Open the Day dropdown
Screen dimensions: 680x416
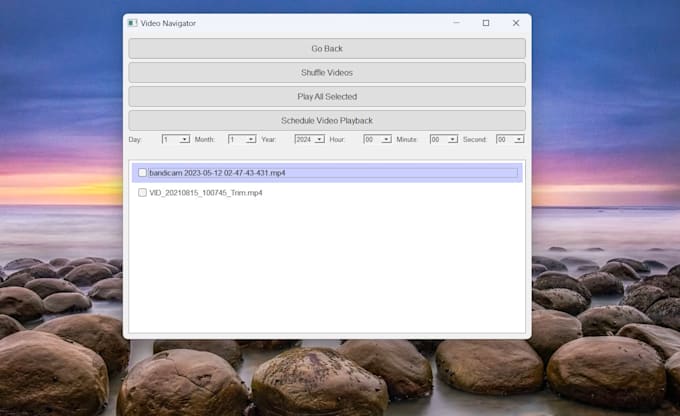coord(176,140)
